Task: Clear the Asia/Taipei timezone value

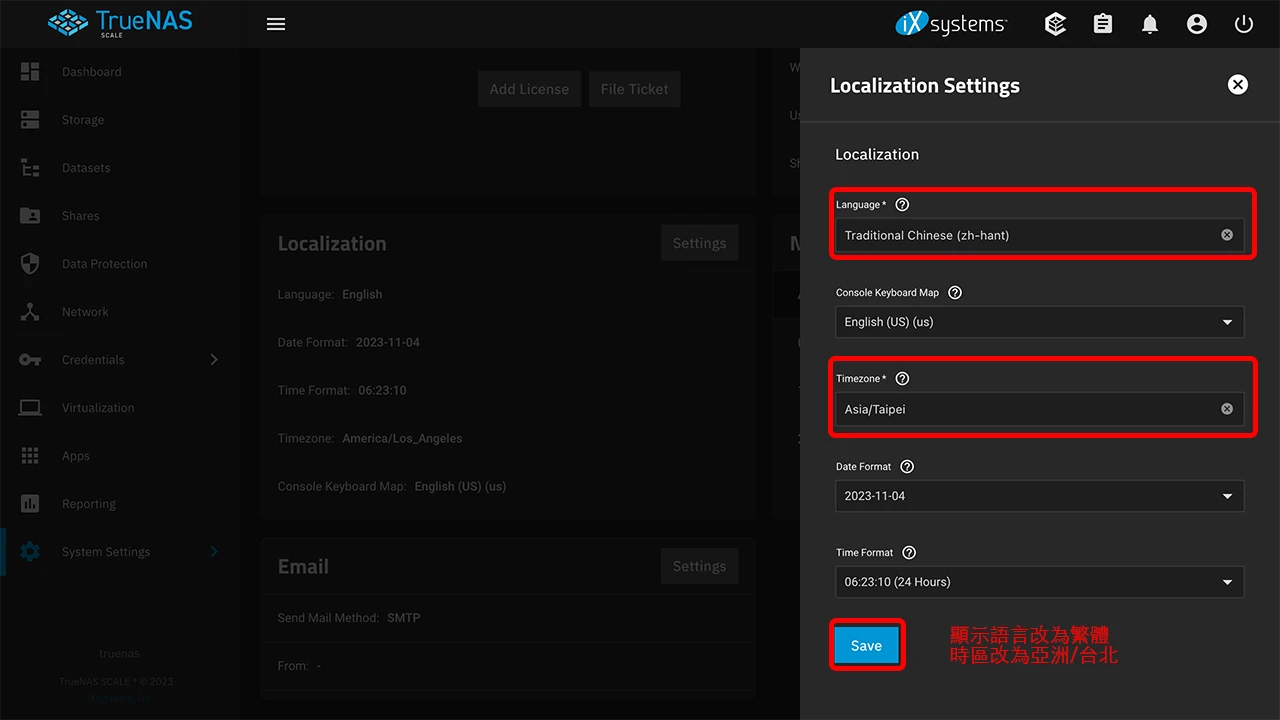Action: [x=1227, y=409]
